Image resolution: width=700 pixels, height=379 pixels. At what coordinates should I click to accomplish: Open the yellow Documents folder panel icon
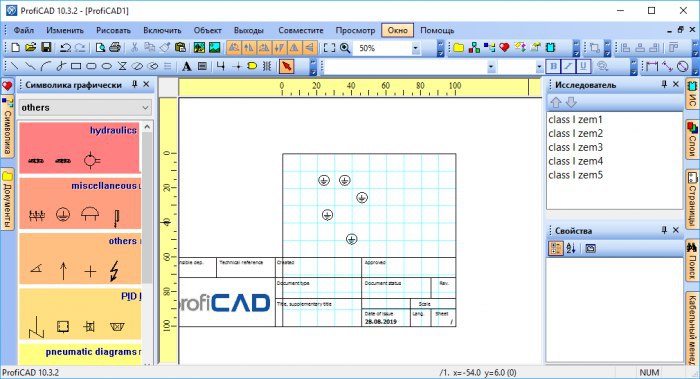tap(458, 47)
